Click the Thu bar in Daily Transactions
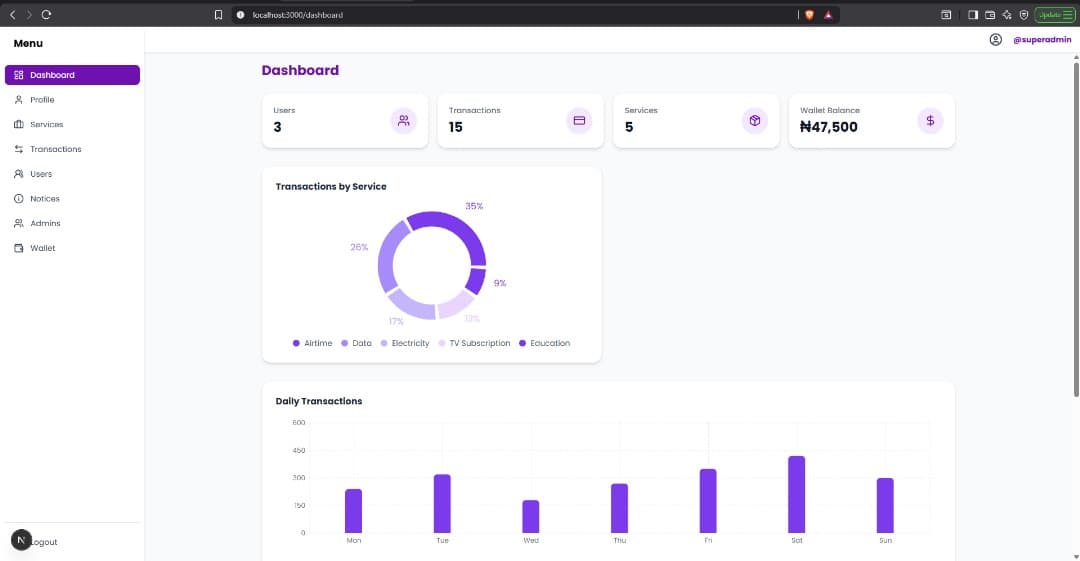The width and height of the screenshot is (1080, 561). pos(619,508)
